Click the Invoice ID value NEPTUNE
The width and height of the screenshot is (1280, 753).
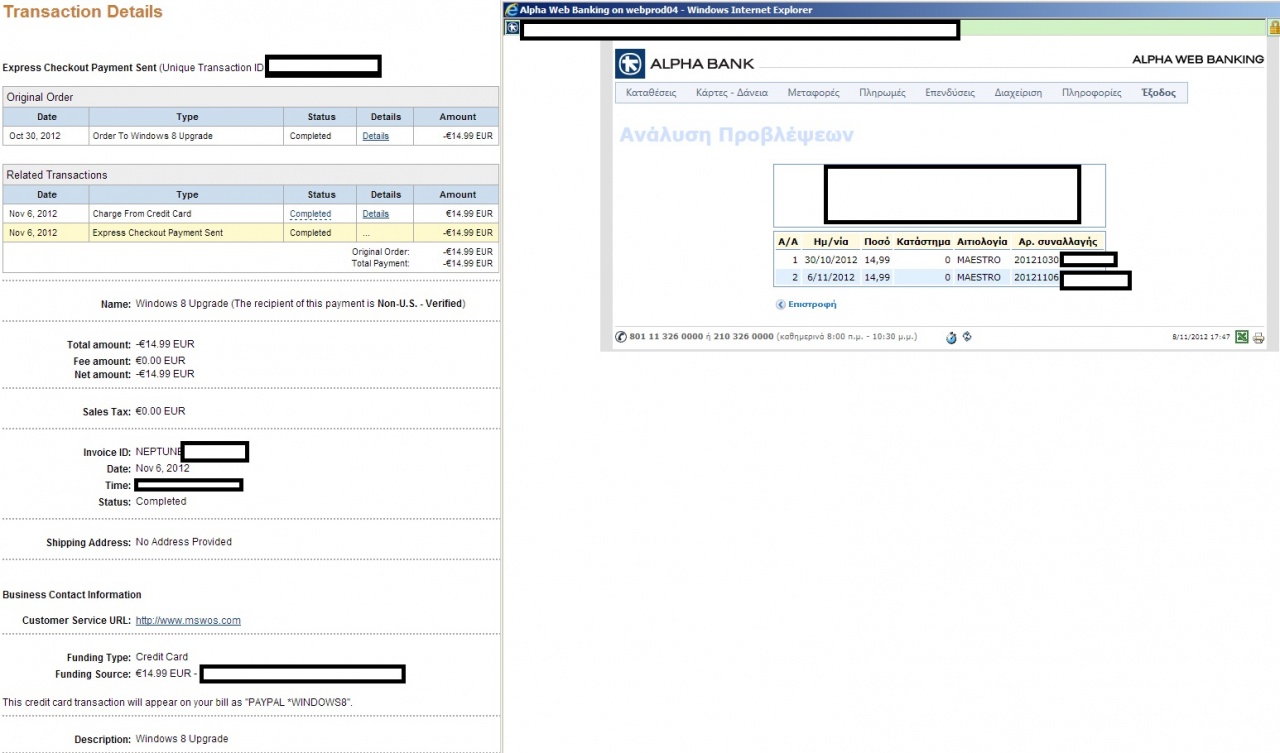(x=158, y=452)
